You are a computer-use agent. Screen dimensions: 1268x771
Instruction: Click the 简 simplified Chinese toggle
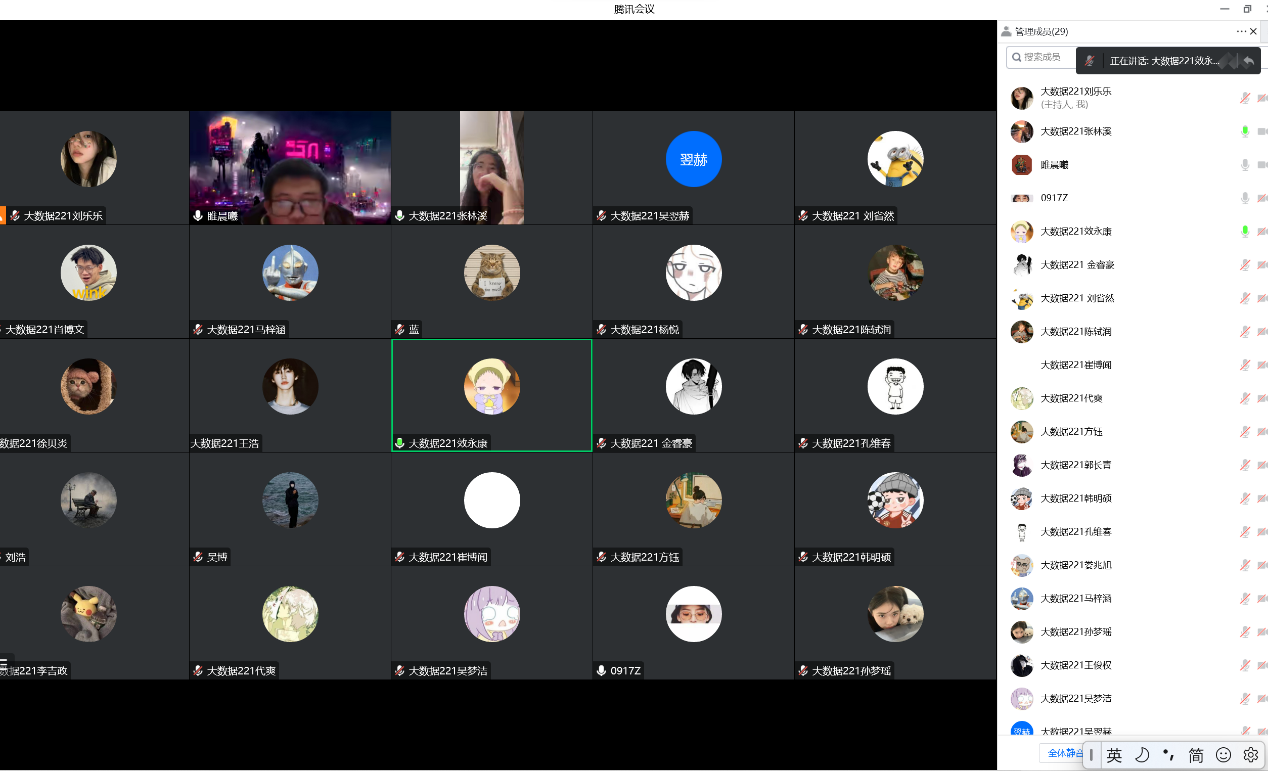click(1196, 755)
